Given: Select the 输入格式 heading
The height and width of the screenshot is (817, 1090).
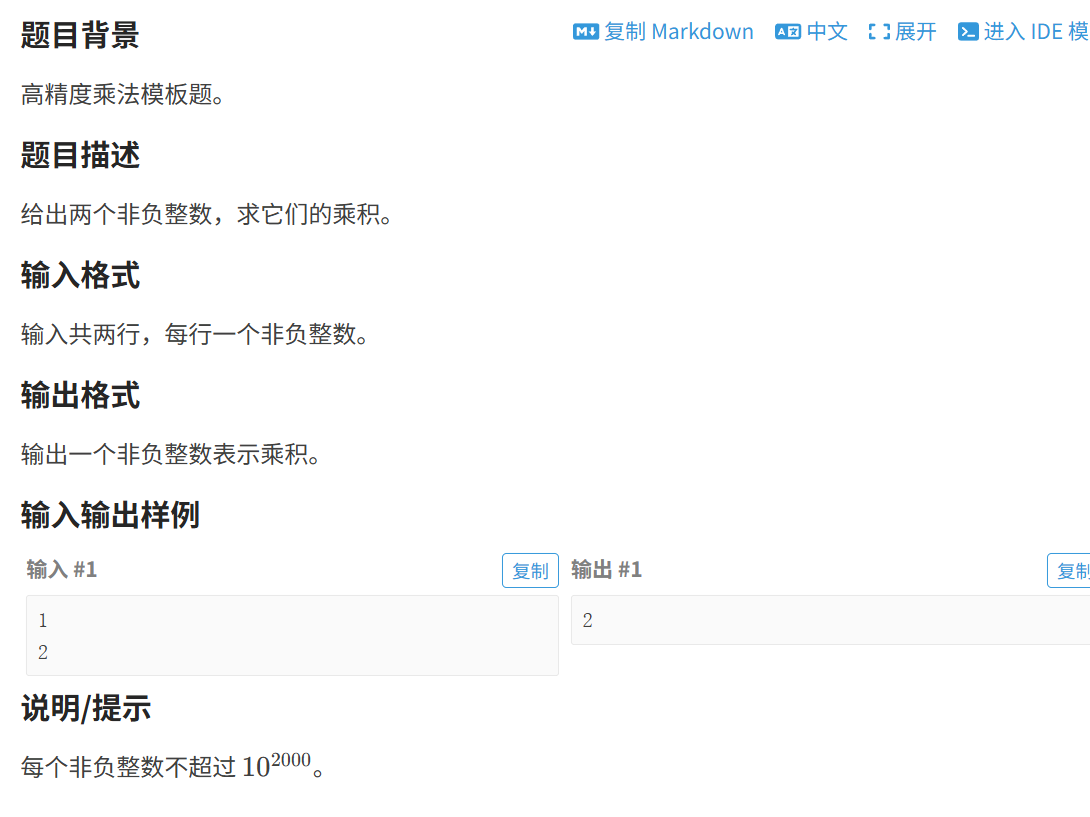Looking at the screenshot, I should (80, 275).
